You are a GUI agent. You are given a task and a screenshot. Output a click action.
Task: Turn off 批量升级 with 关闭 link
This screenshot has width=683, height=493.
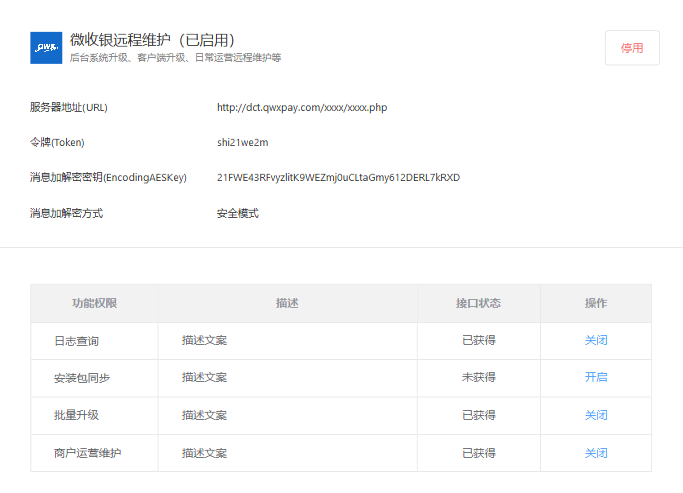tap(596, 415)
